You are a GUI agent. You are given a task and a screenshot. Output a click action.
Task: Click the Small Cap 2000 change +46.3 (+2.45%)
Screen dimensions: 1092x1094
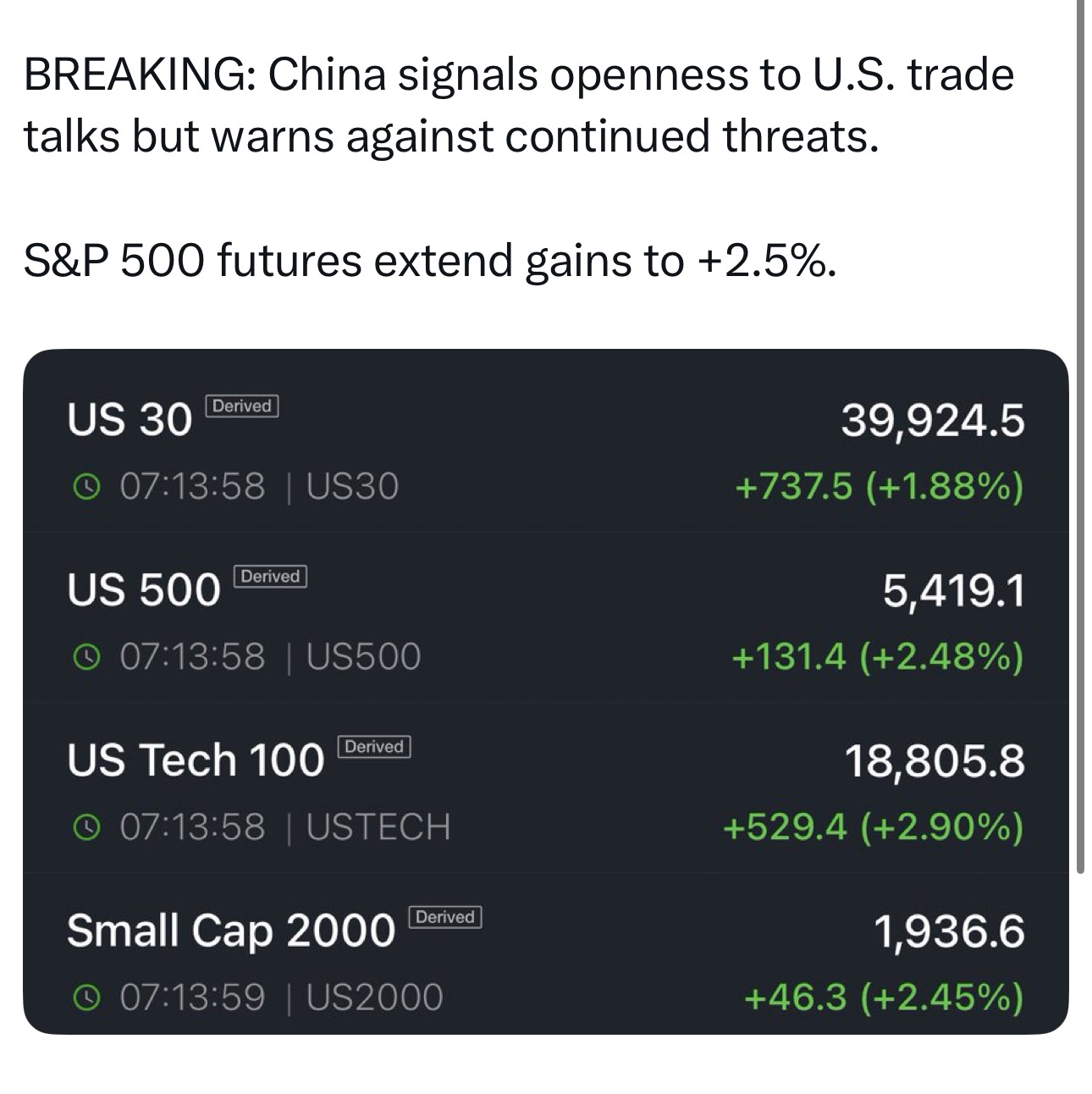tap(883, 997)
